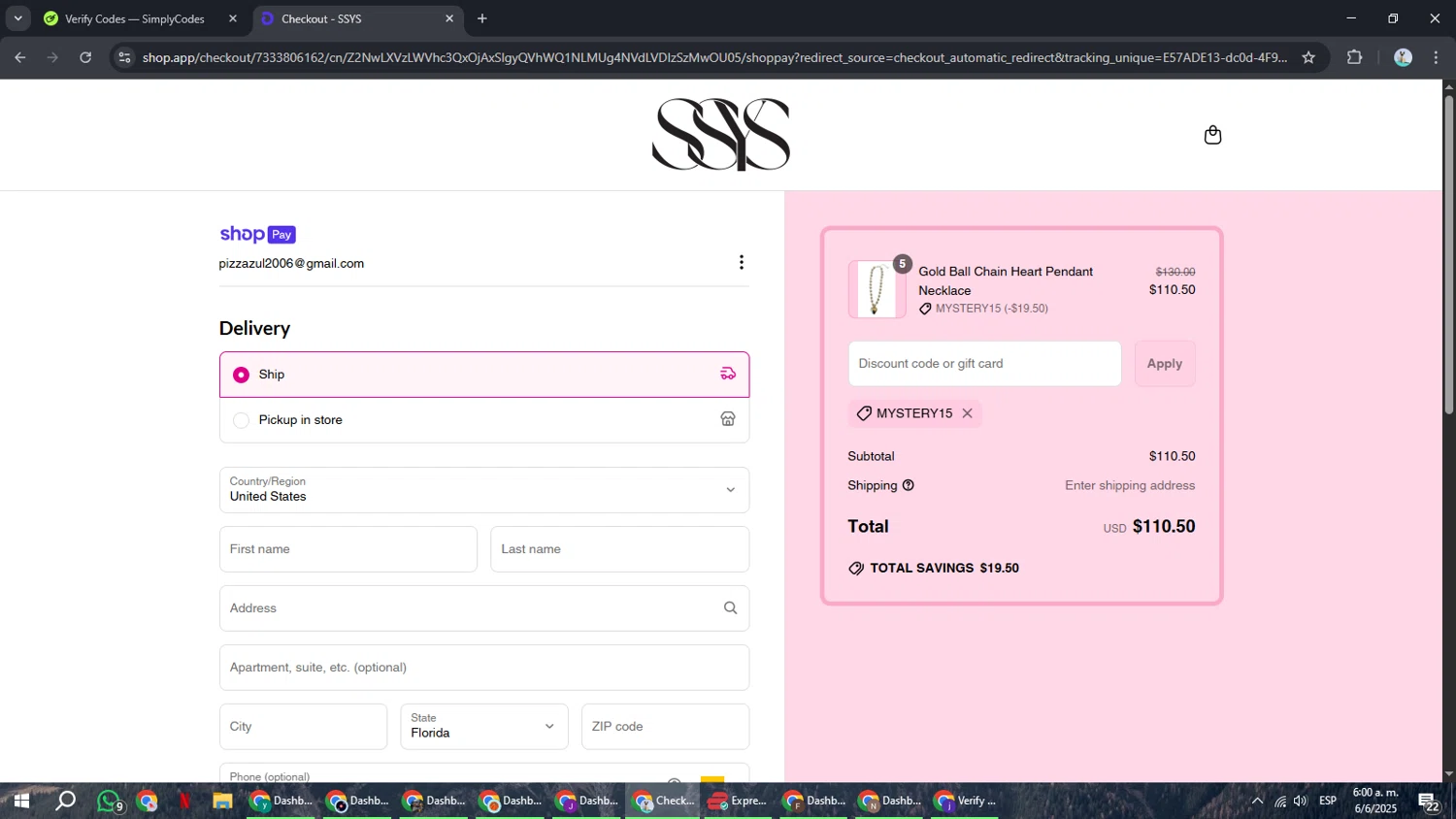
Task: Click the First name field
Action: click(348, 549)
